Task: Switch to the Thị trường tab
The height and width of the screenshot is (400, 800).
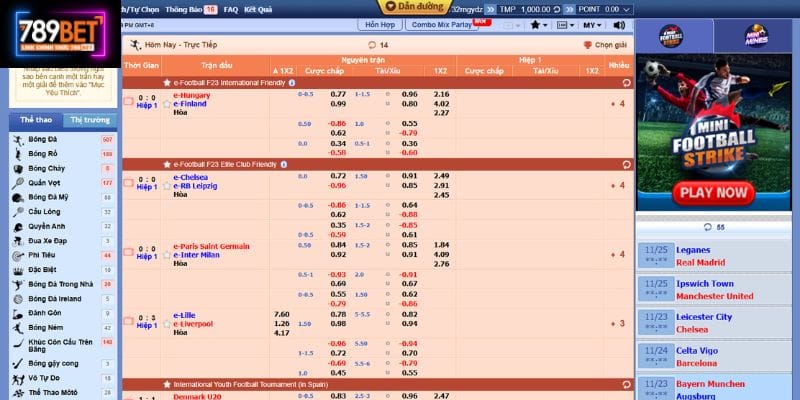Action: [x=90, y=120]
